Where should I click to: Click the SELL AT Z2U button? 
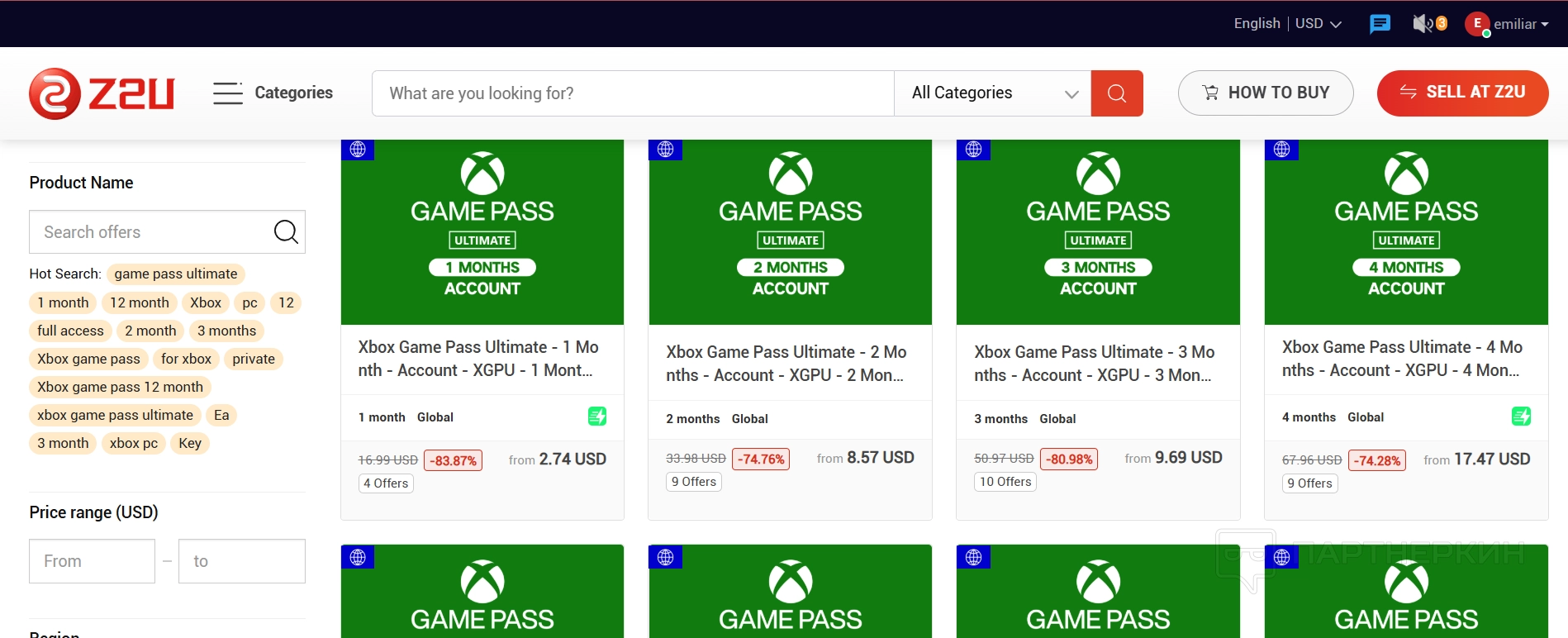pyautogui.click(x=1462, y=93)
